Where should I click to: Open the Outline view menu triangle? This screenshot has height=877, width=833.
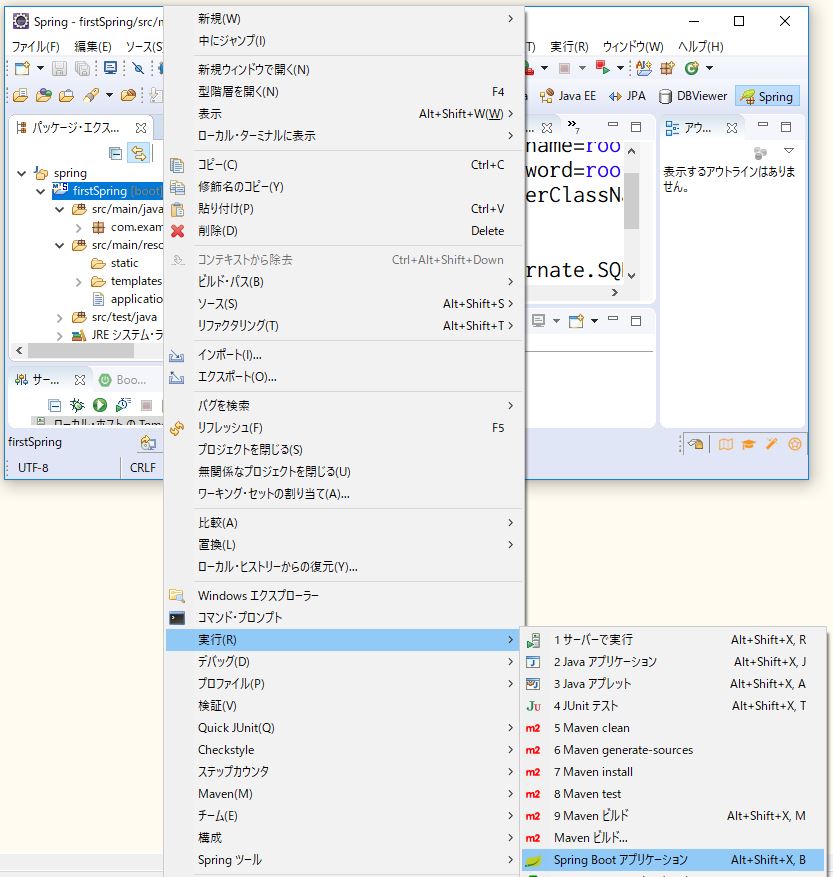tap(789, 151)
